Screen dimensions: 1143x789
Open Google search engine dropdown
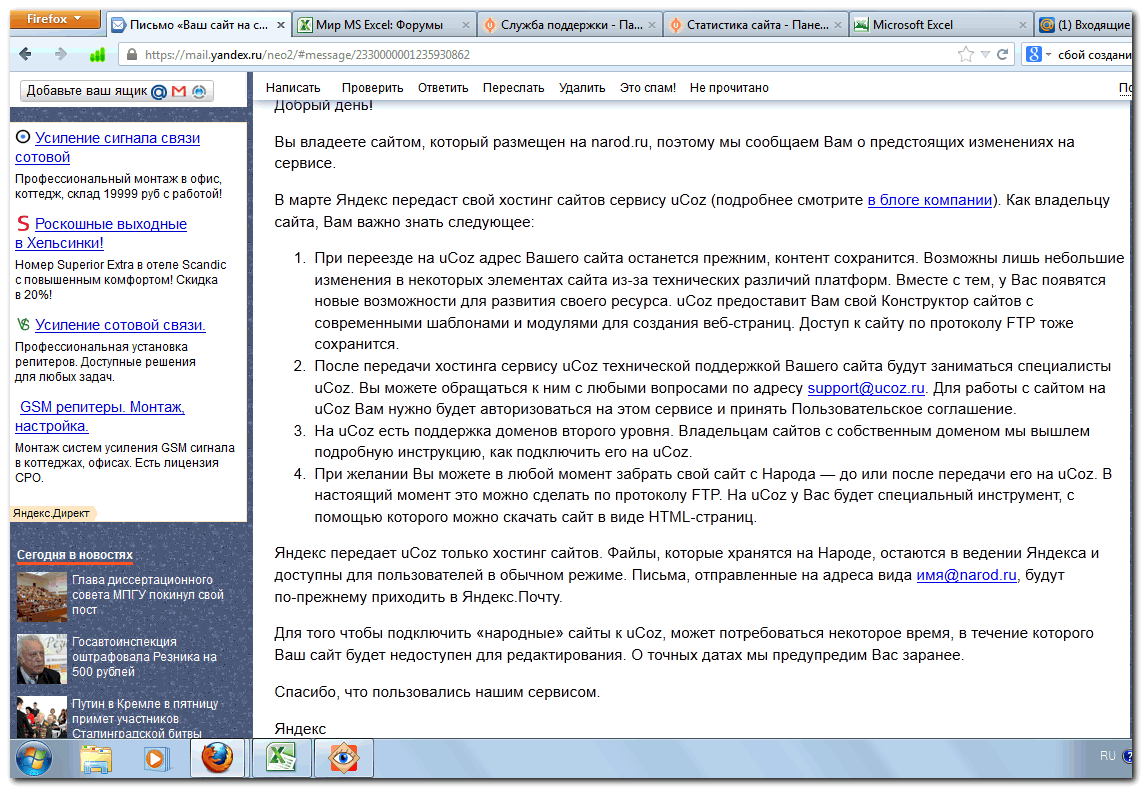point(1038,54)
